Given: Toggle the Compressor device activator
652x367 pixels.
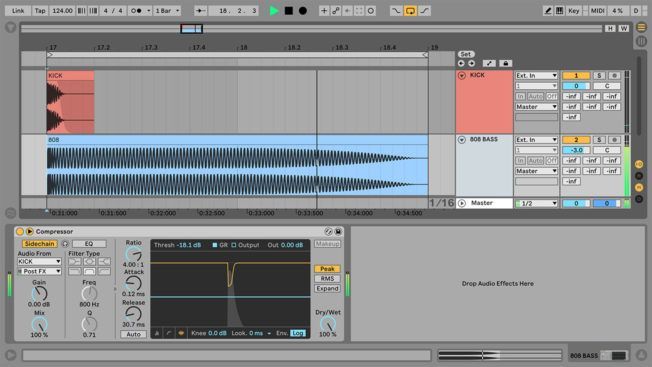Looking at the screenshot, I should 20,232.
